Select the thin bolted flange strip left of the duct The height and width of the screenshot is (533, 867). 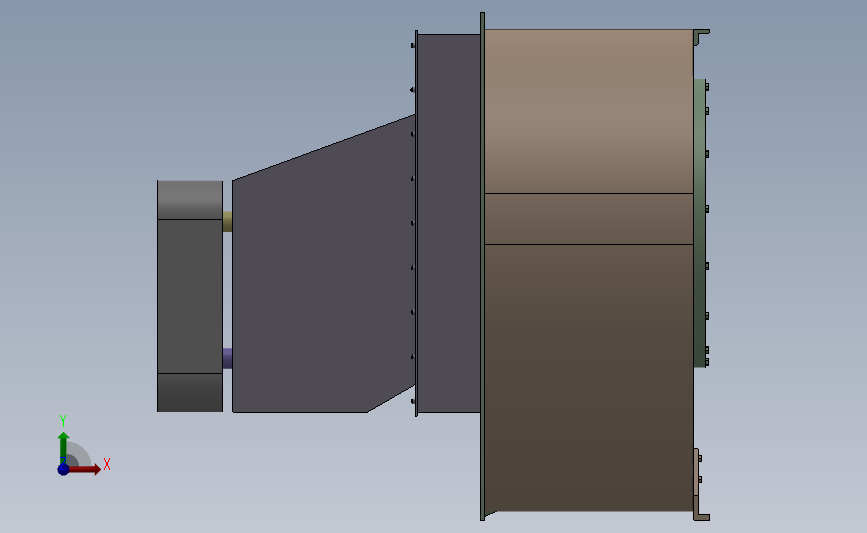pyautogui.click(x=416, y=223)
